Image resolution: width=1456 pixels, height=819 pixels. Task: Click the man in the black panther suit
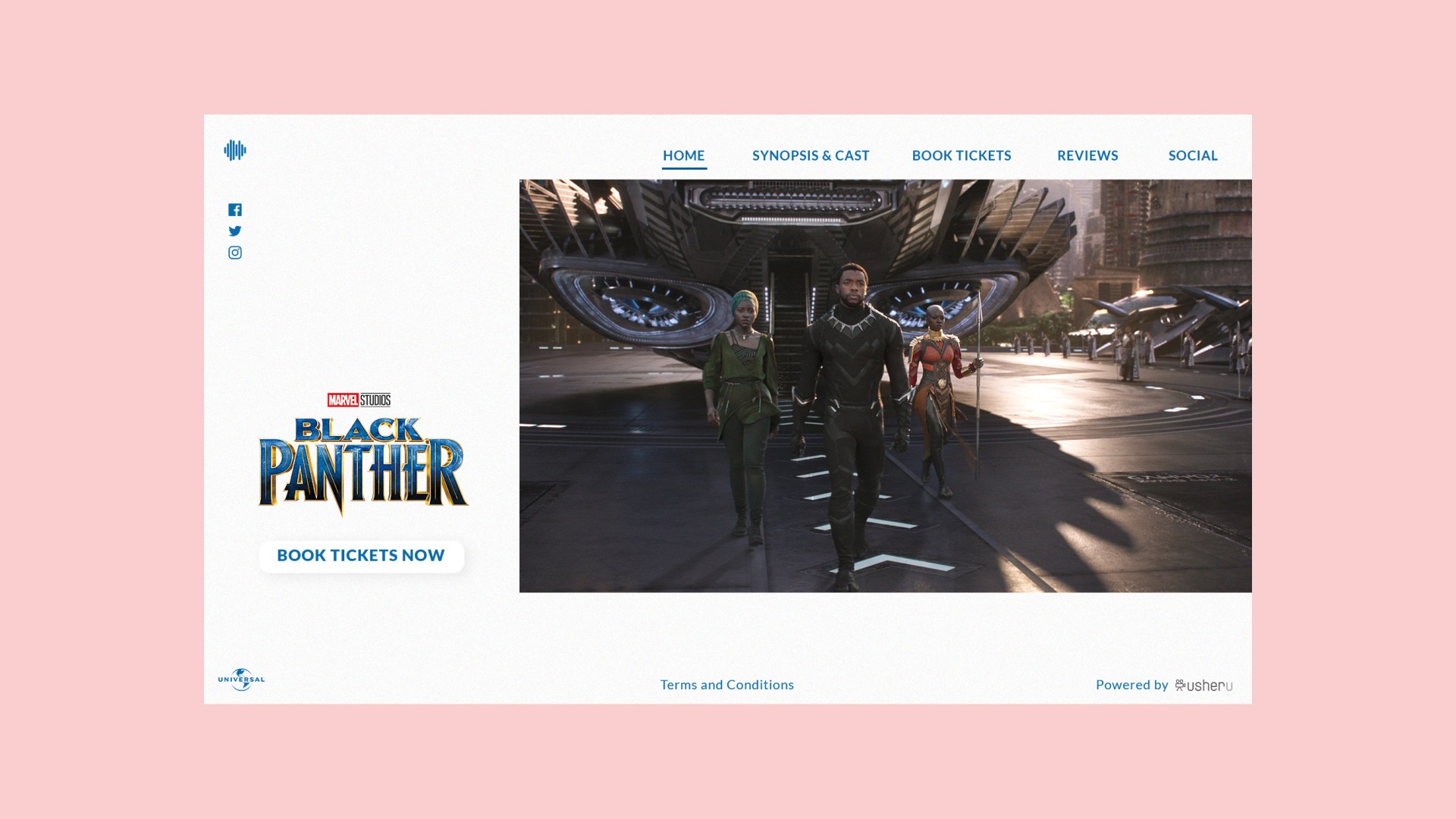pyautogui.click(x=851, y=394)
